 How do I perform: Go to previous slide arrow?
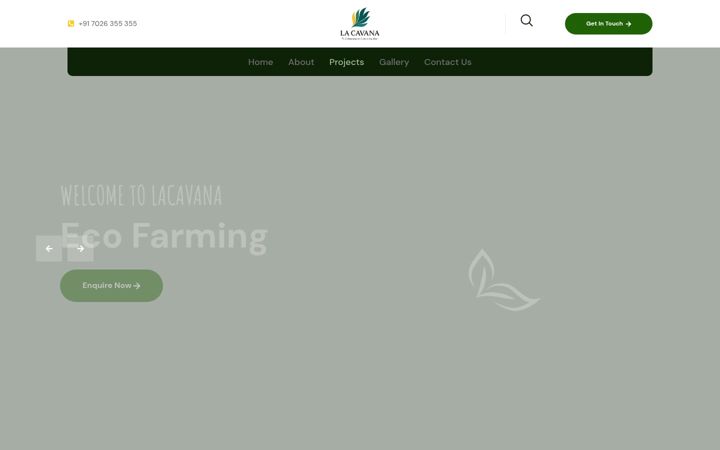[49, 248]
